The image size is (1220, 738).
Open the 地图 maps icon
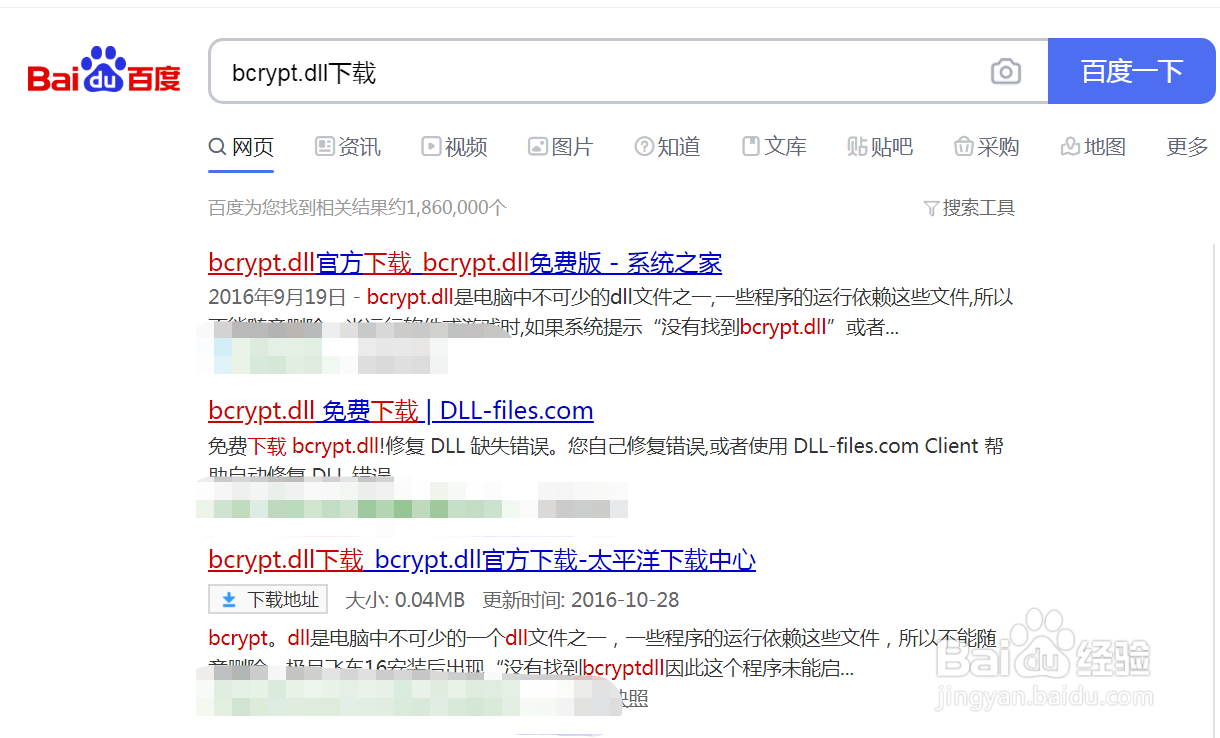coord(1069,146)
